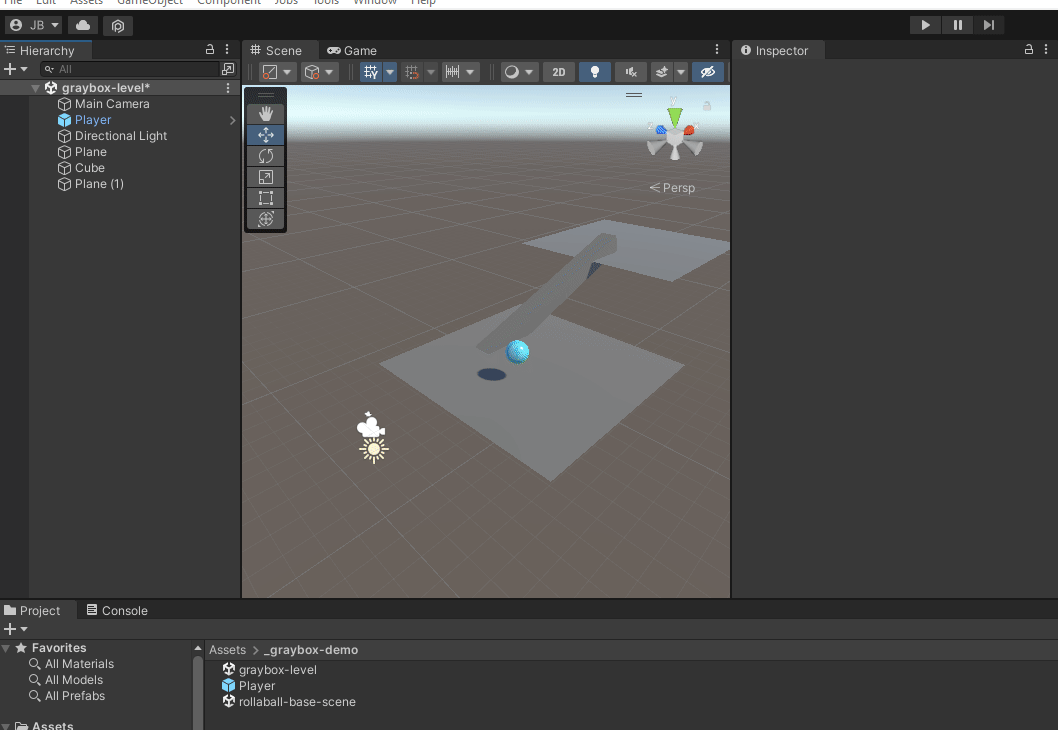Open the JB account dropdown
The height and width of the screenshot is (730, 1058).
coord(34,26)
